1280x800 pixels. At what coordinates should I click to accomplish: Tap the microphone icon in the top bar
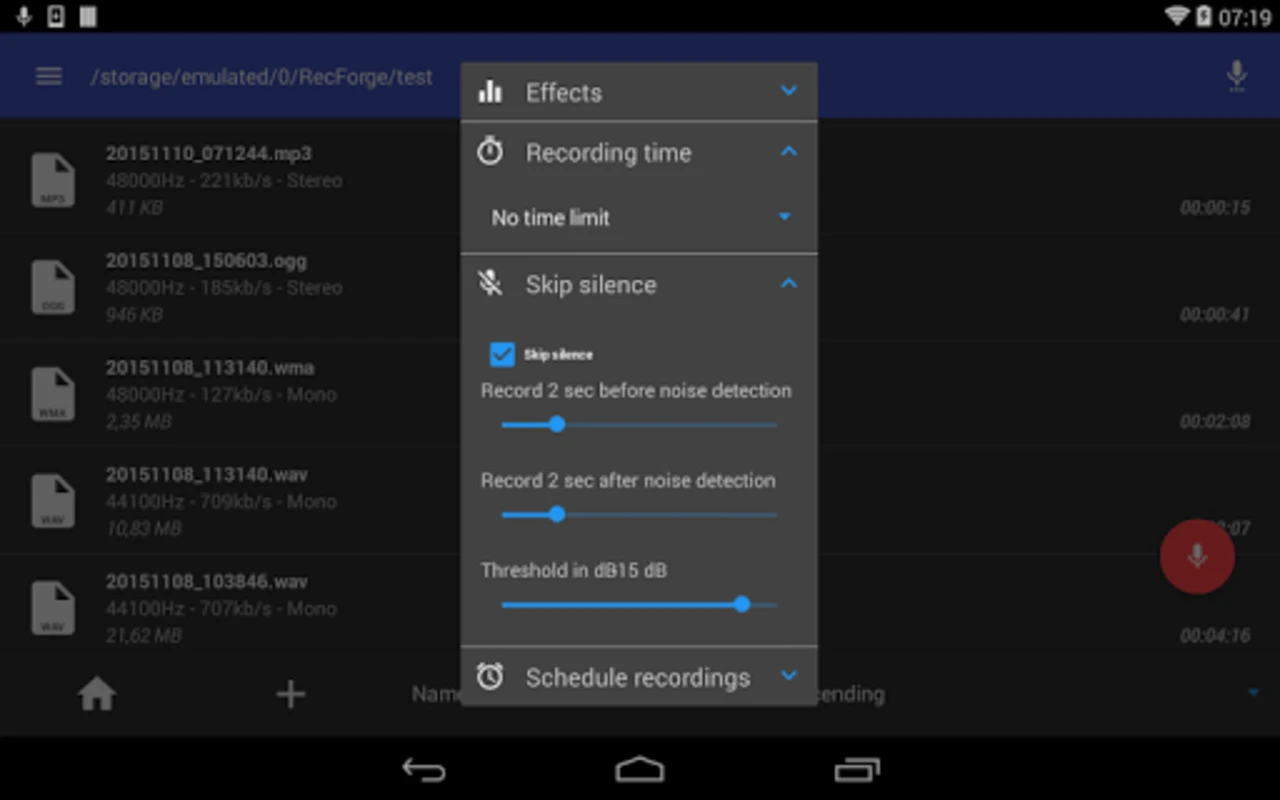(x=1237, y=77)
